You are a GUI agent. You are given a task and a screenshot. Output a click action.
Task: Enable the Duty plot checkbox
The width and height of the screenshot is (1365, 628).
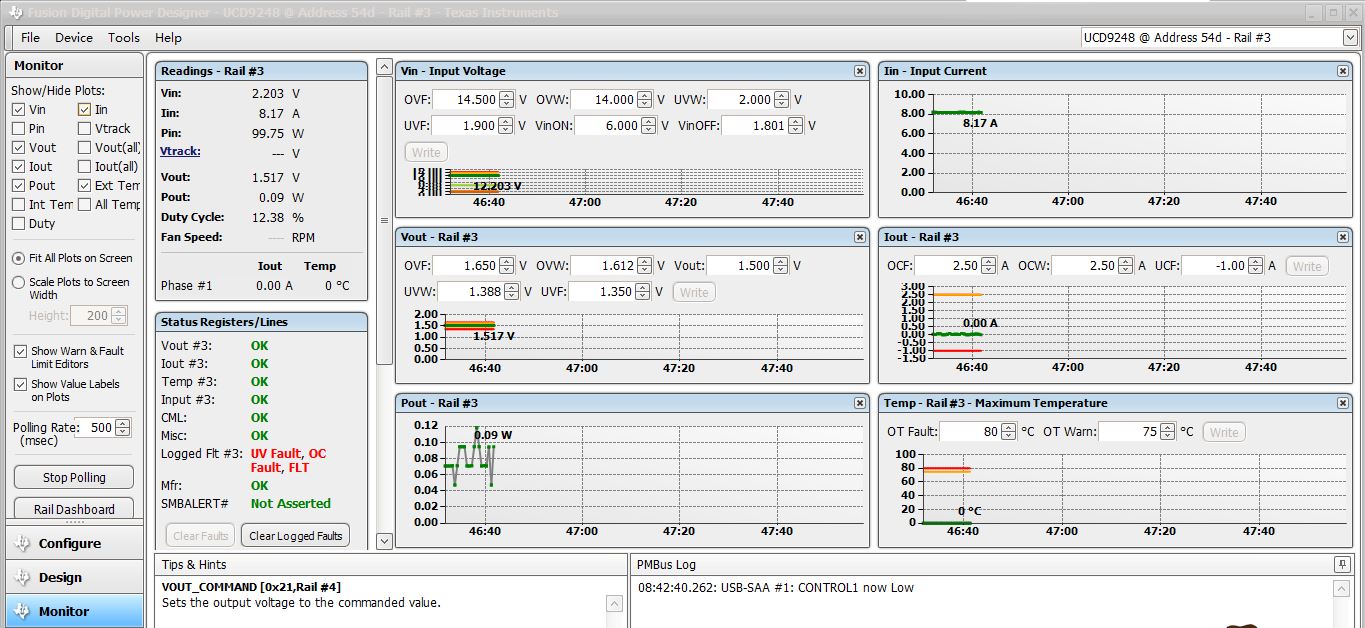click(x=19, y=224)
